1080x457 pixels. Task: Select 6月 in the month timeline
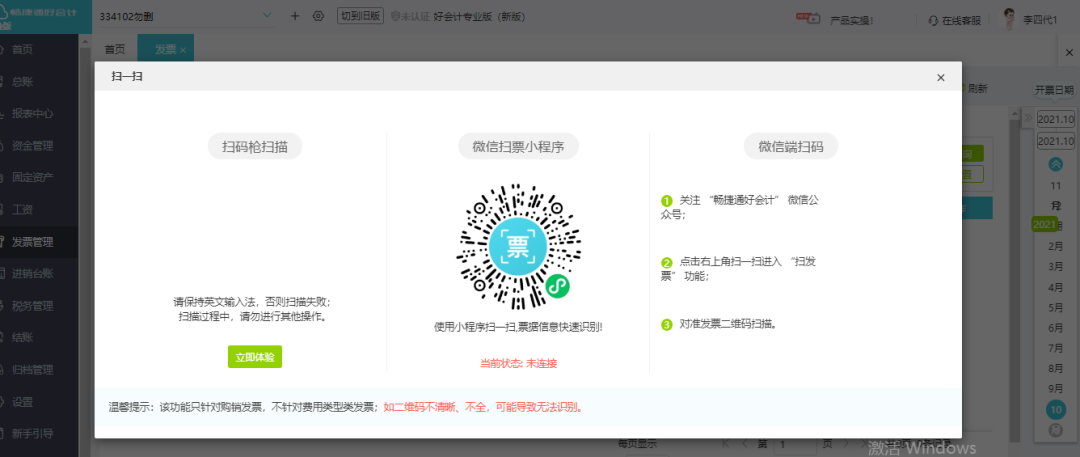1055,327
